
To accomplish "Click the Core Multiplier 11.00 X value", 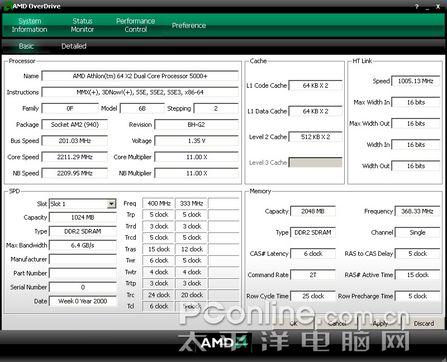I will click(x=197, y=157).
